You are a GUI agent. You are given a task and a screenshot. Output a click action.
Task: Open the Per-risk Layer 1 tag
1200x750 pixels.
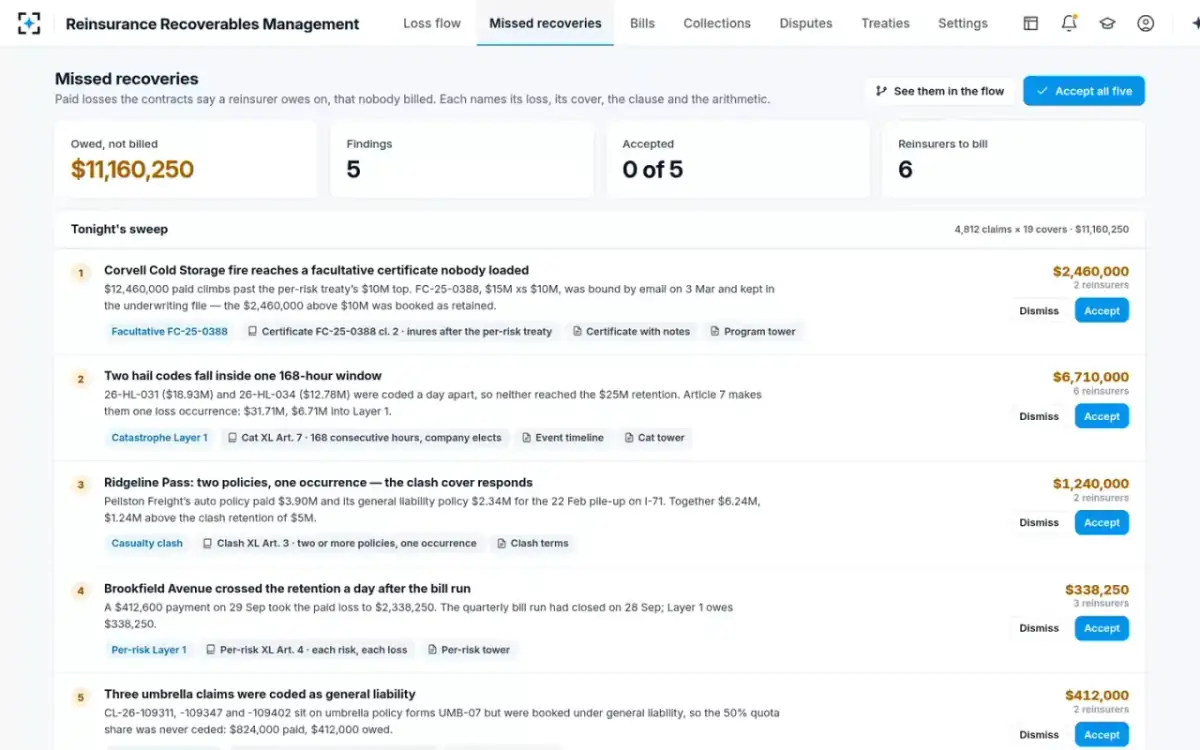(149, 649)
